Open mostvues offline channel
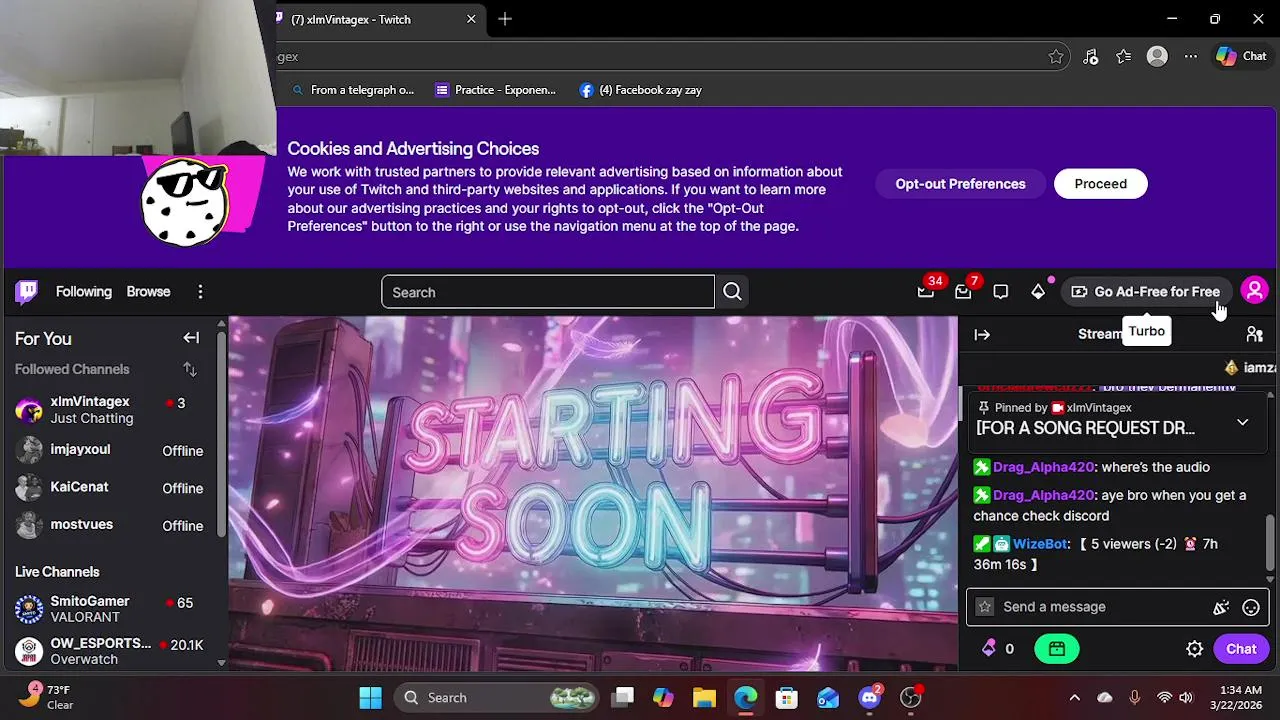The height and width of the screenshot is (720, 1280). [108, 525]
